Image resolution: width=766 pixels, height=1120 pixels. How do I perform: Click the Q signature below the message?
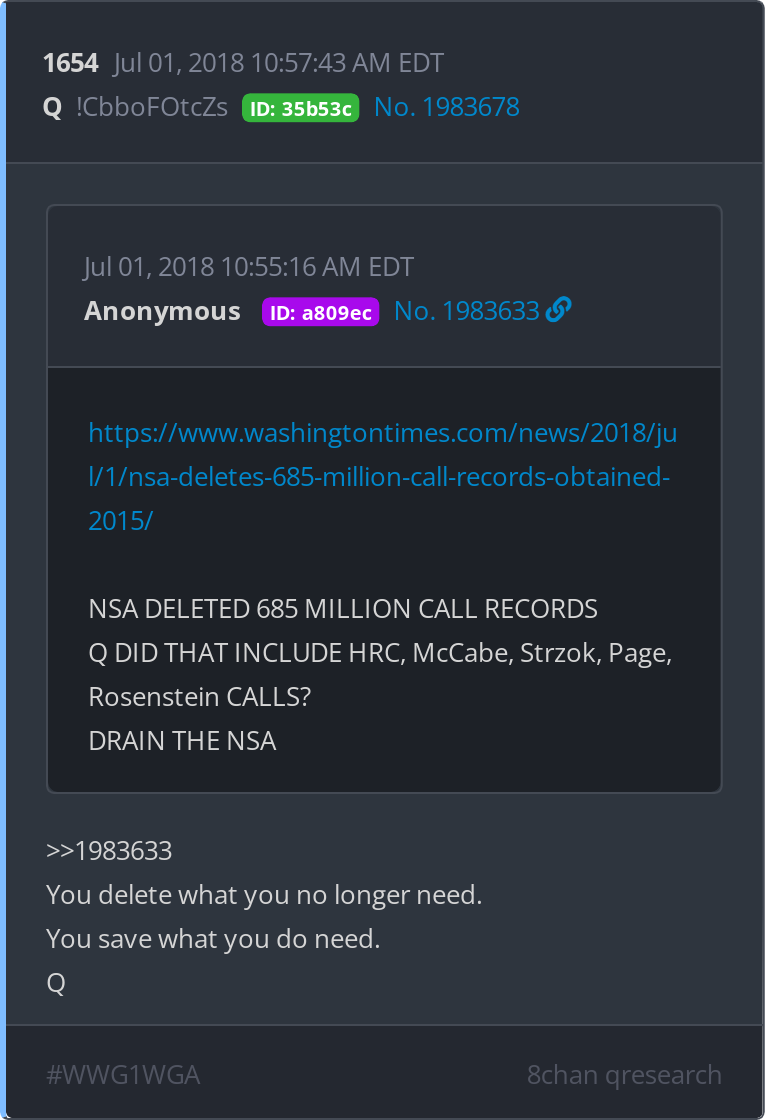point(56,983)
